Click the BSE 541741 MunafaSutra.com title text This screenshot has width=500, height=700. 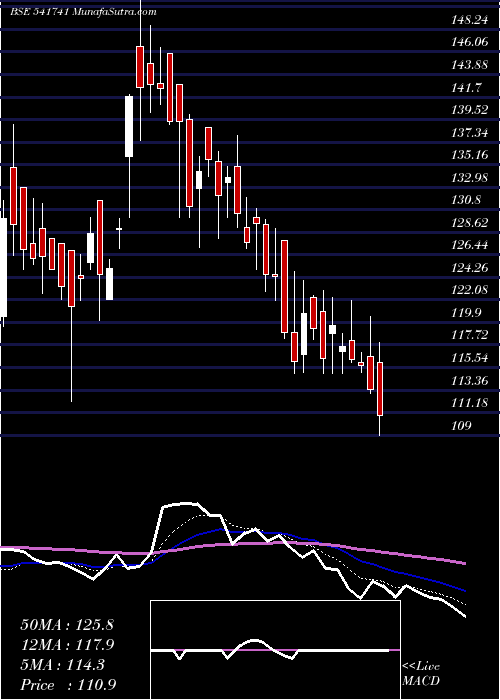83,12
